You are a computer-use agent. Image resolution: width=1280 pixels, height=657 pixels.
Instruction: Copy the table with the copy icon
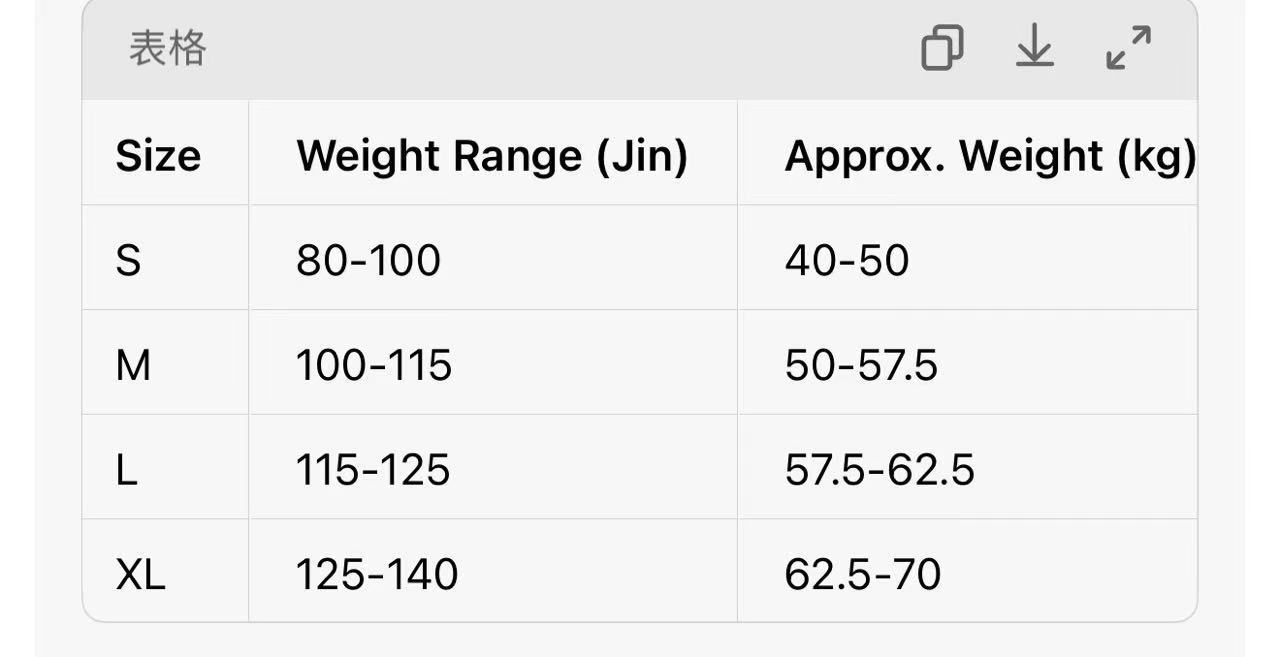942,48
